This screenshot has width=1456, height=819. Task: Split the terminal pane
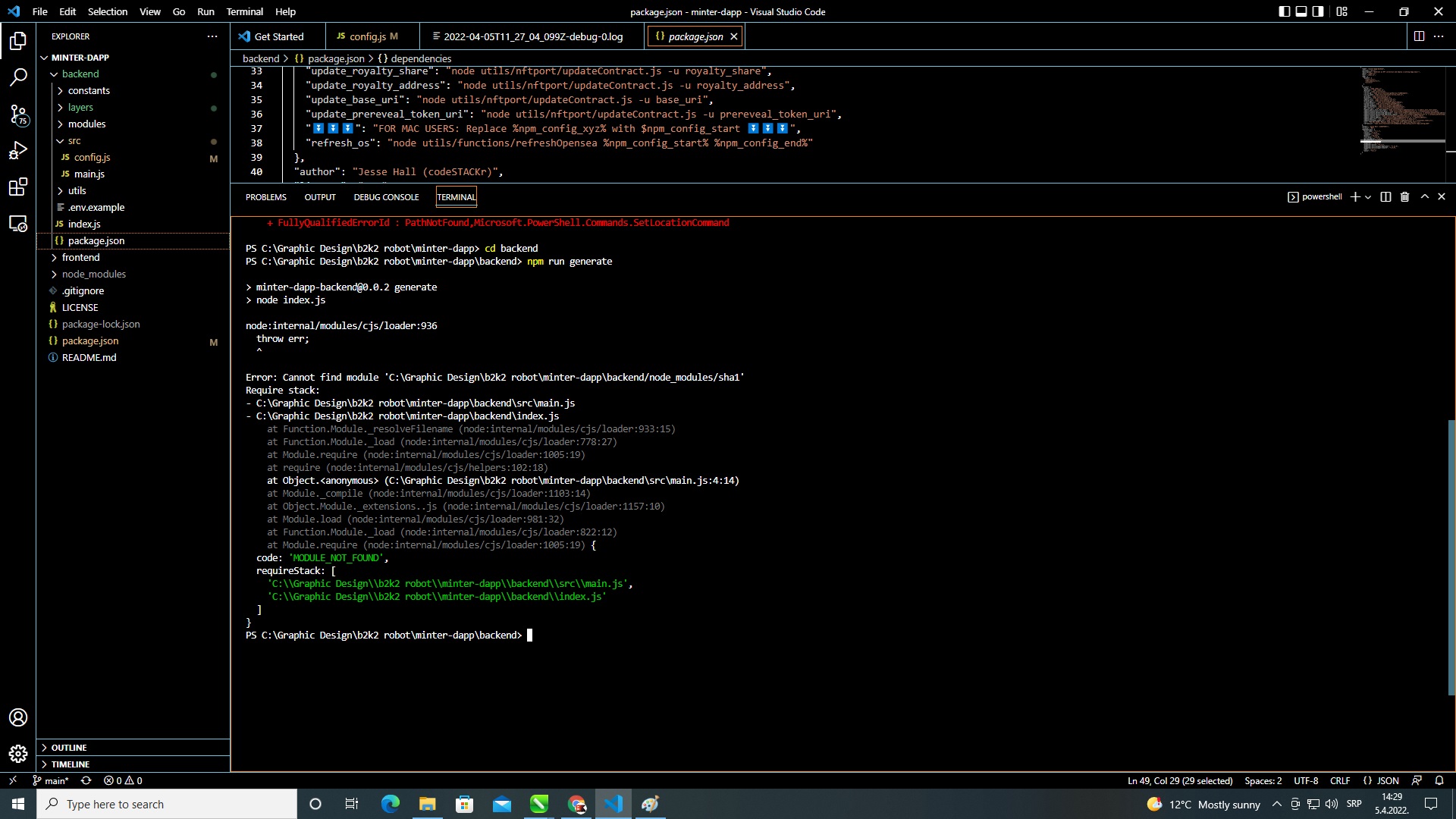pyautogui.click(x=1385, y=196)
